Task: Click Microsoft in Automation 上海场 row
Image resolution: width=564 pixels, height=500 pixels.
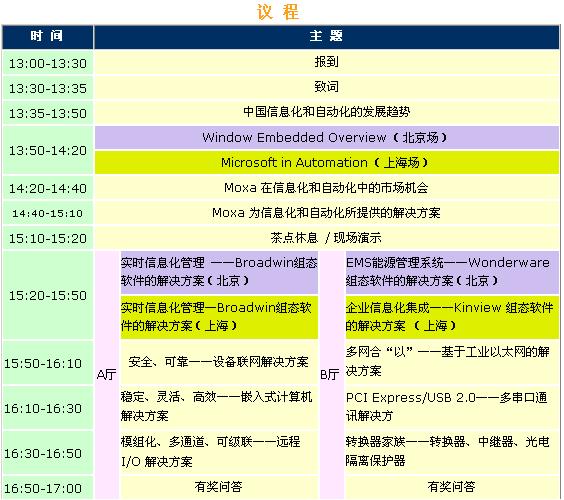Action: 326,163
